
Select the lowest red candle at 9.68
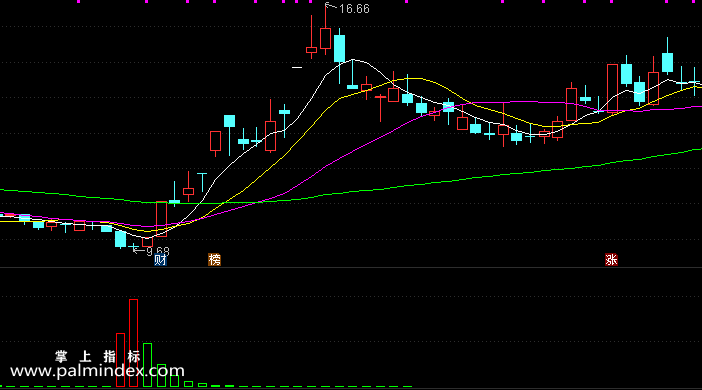click(x=147, y=242)
